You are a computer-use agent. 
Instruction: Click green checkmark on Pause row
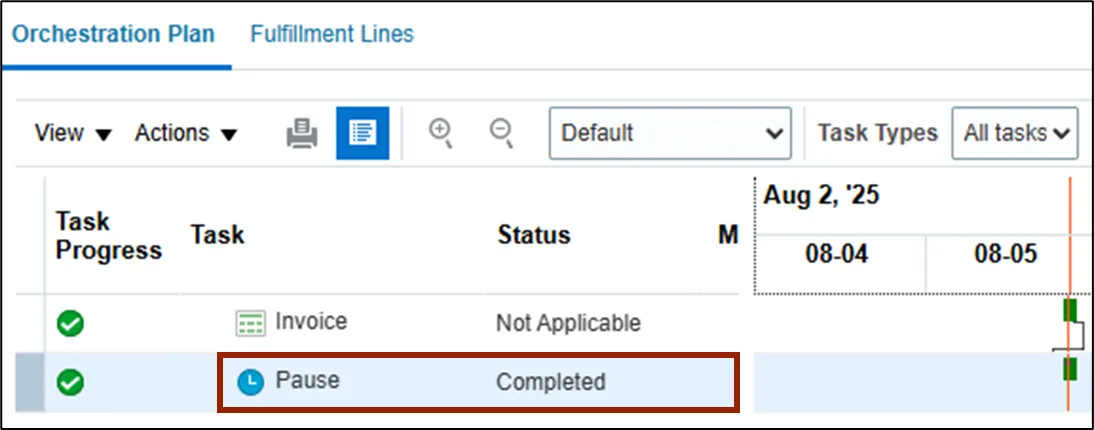[71, 382]
